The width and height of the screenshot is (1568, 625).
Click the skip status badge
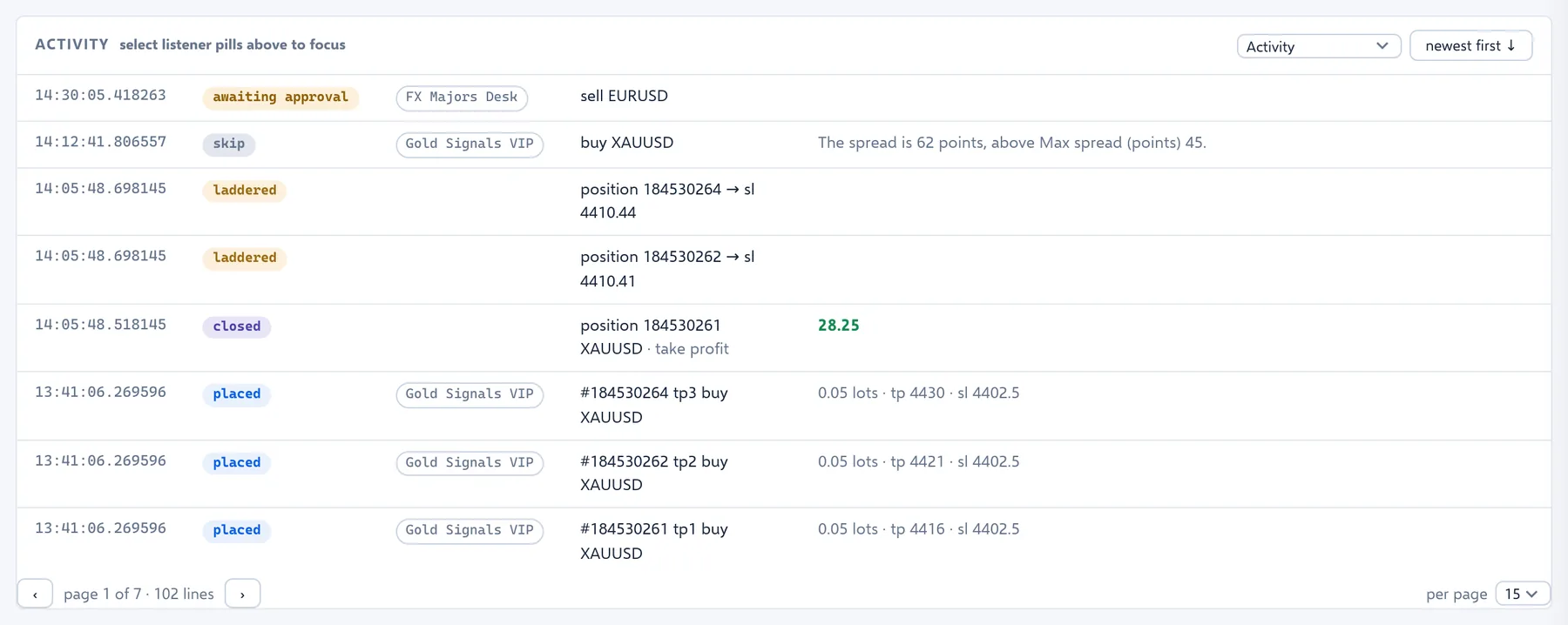tap(229, 144)
